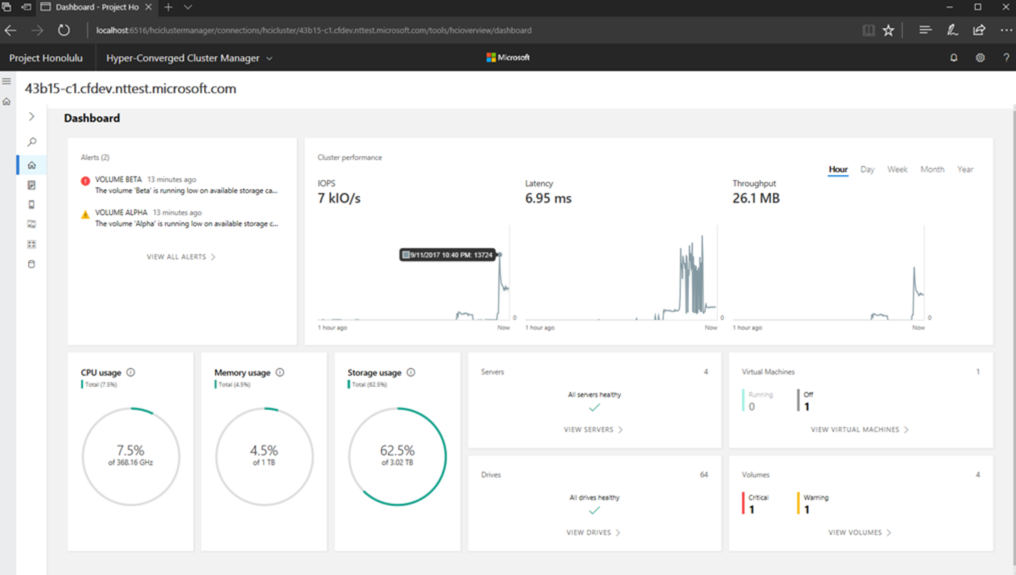Open the servers tool icon in sidebar
This screenshot has width=1016, height=575.
(31, 205)
